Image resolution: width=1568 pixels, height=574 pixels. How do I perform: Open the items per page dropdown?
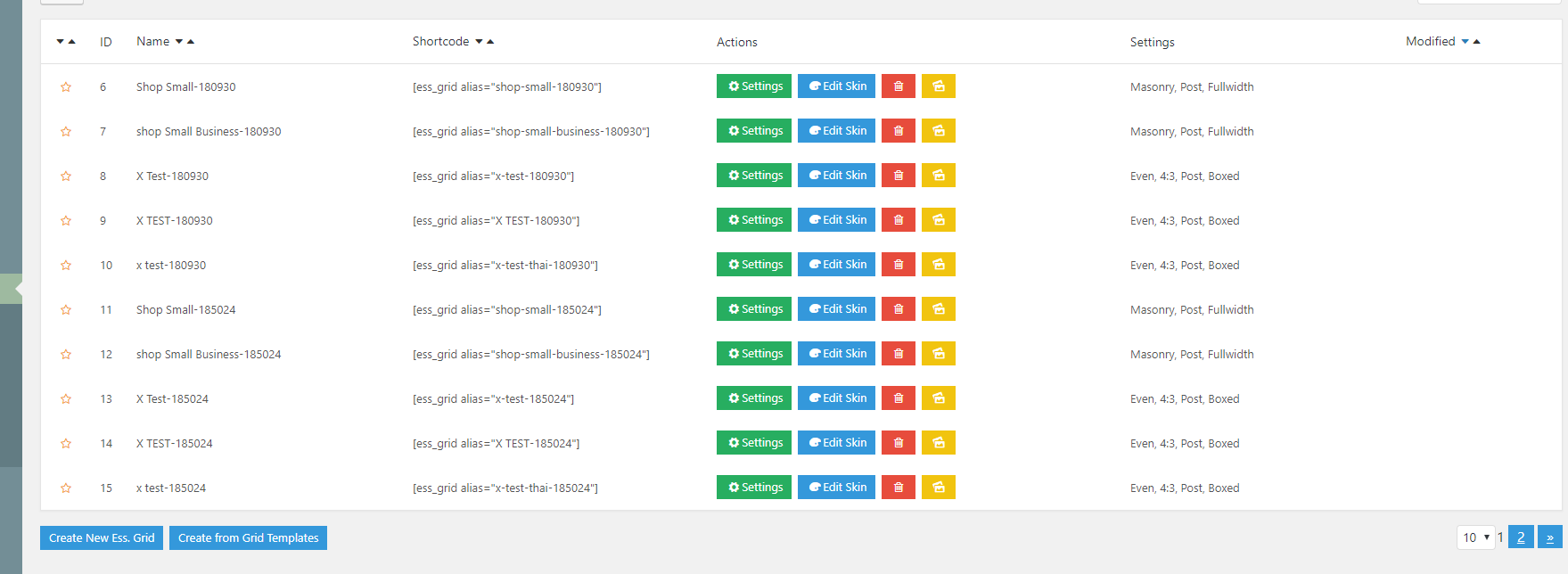[x=1475, y=537]
